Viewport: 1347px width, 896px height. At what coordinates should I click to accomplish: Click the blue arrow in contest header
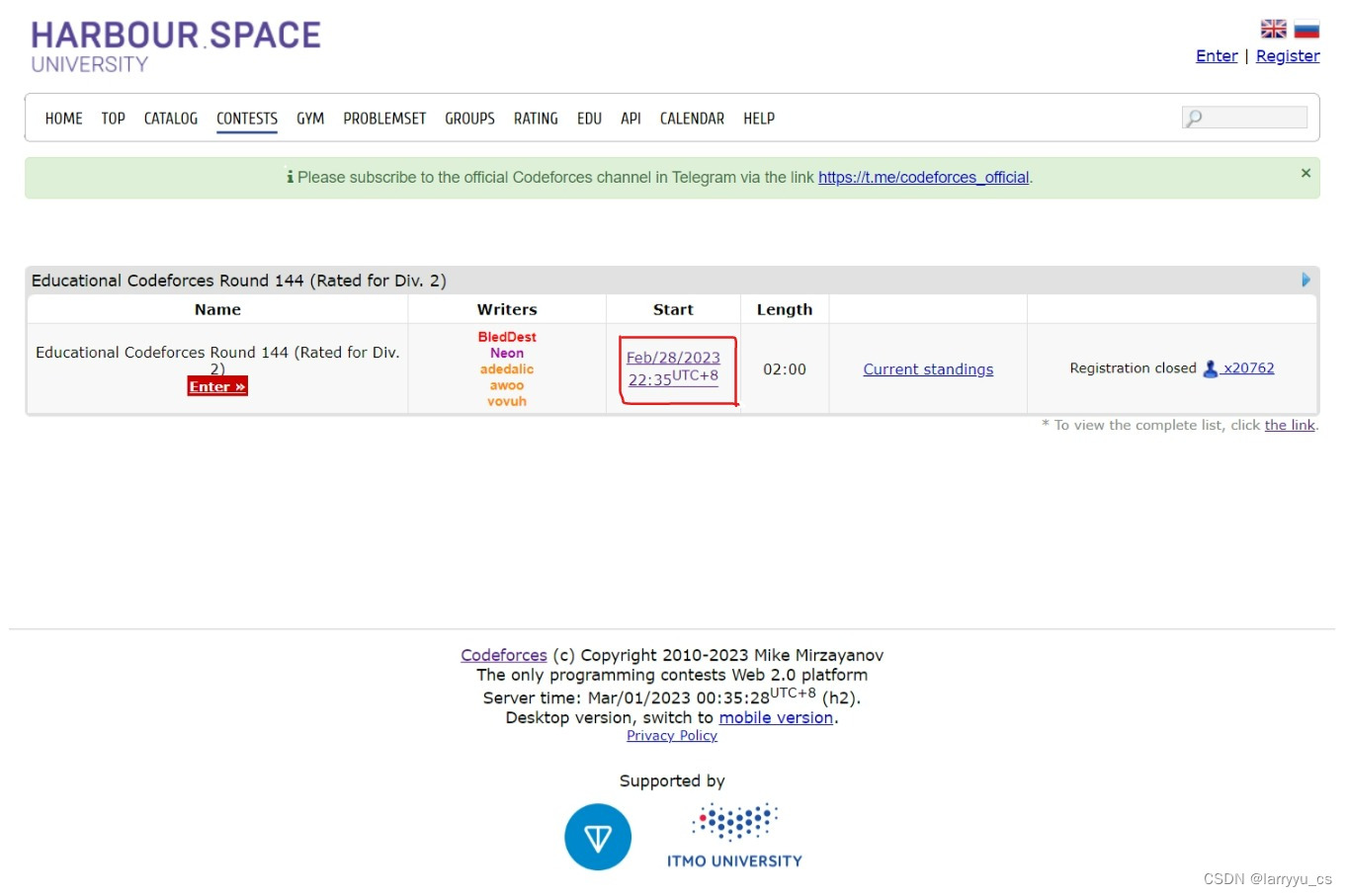1305,281
